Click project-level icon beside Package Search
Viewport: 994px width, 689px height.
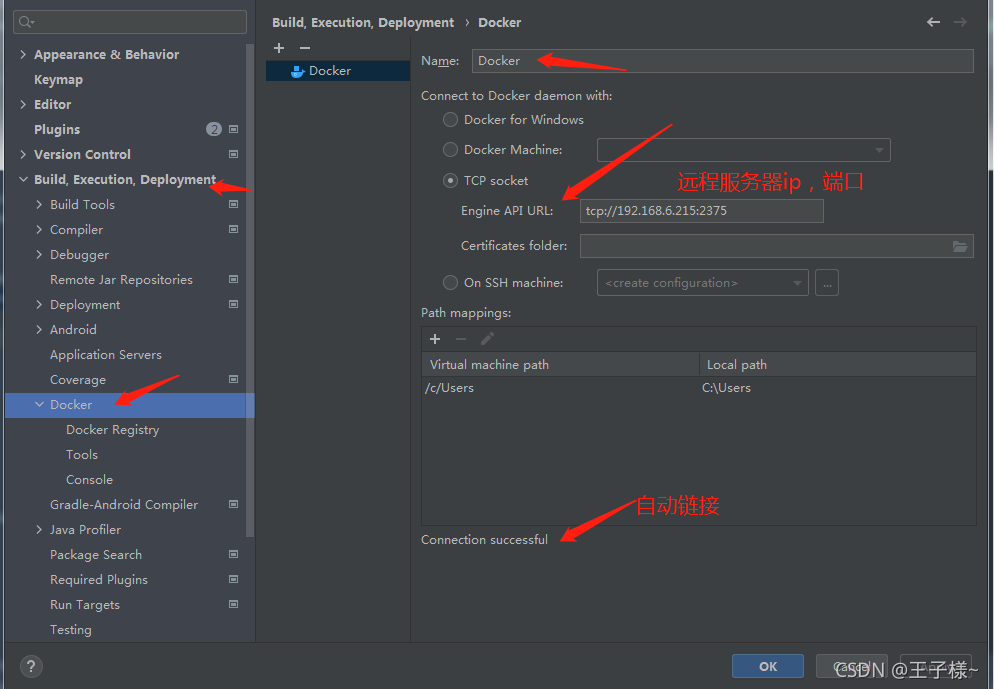tap(233, 555)
